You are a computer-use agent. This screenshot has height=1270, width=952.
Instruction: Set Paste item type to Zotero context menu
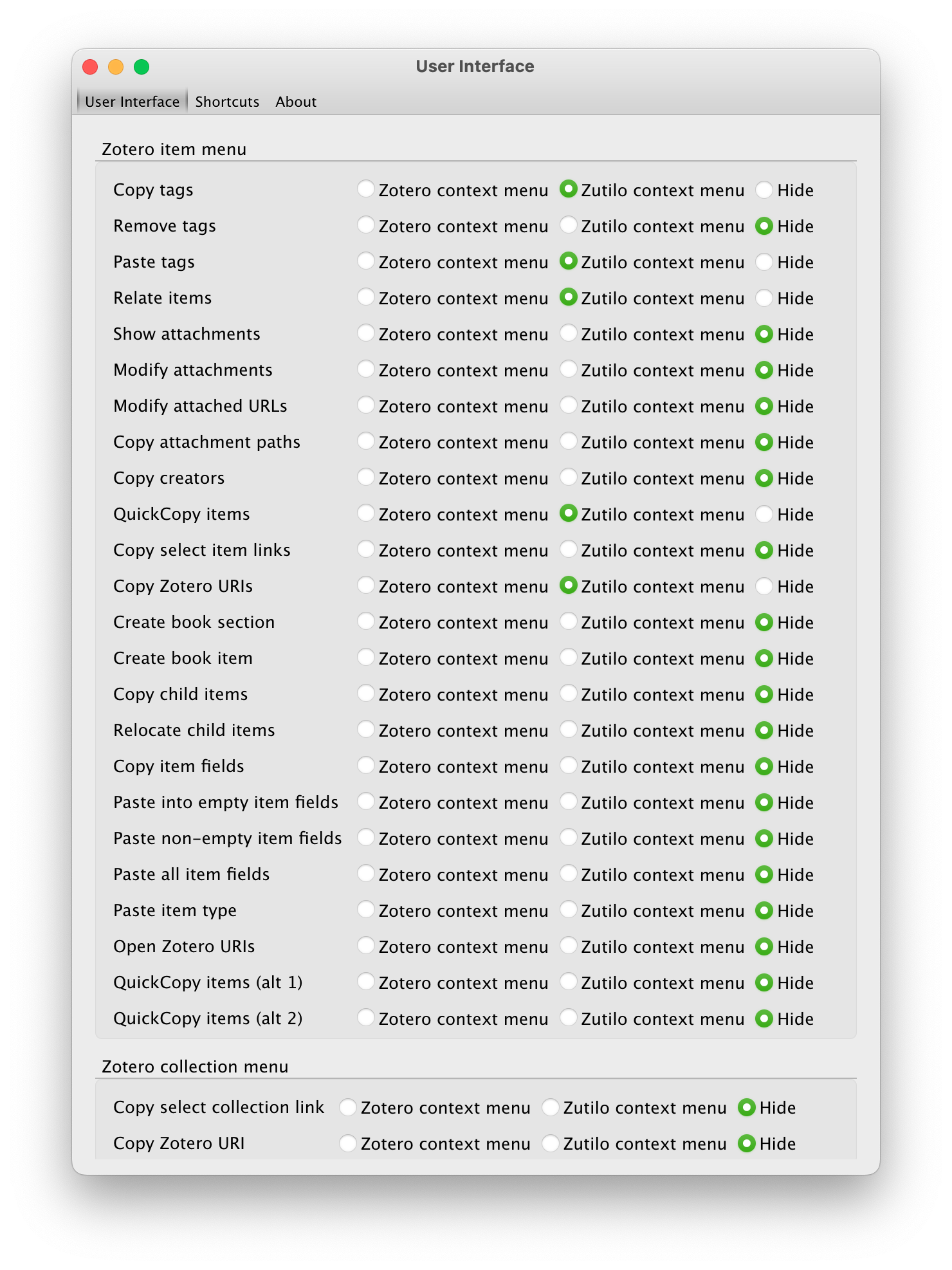(x=366, y=910)
